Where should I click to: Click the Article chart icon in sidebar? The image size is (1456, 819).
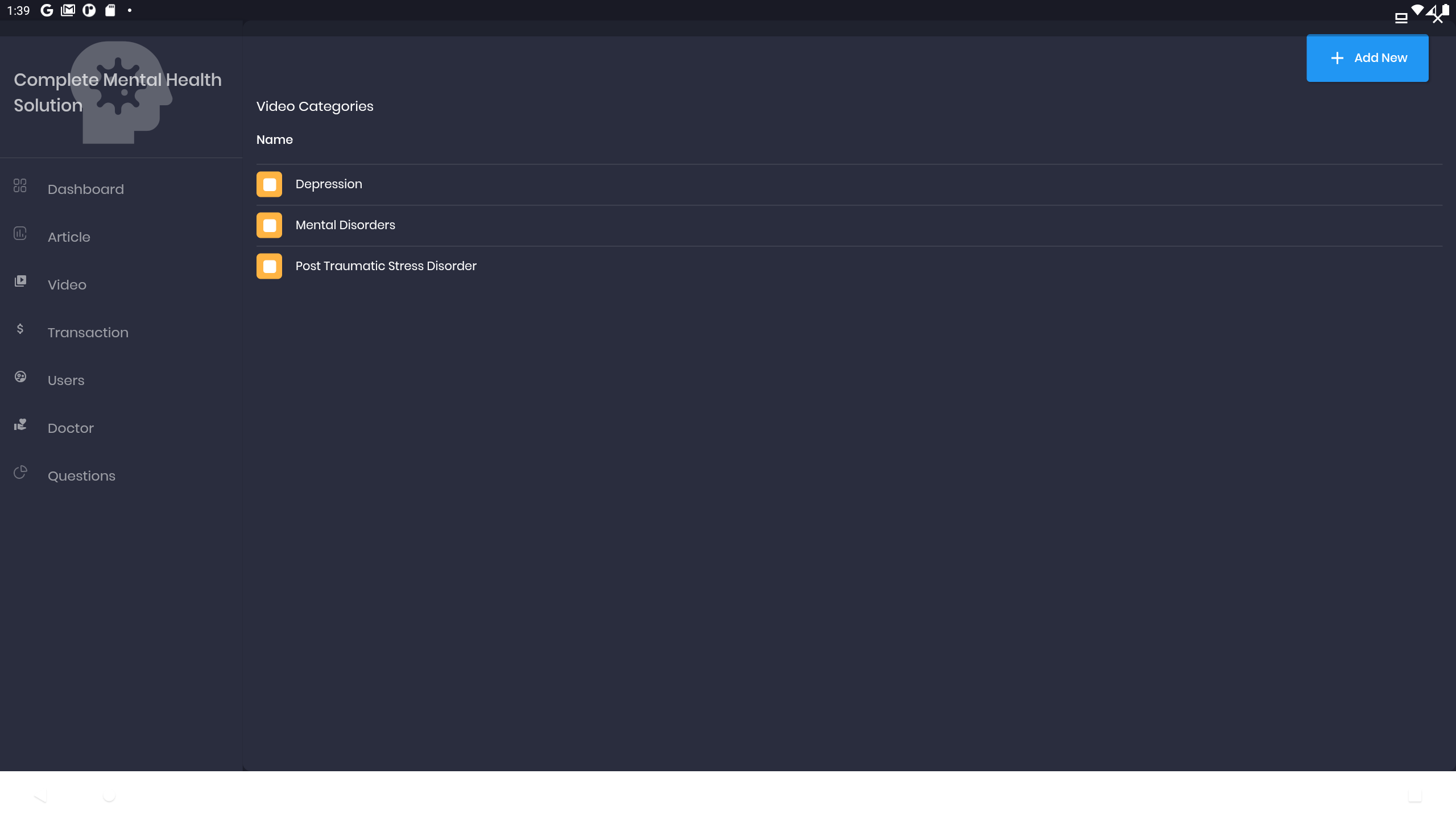(20, 233)
